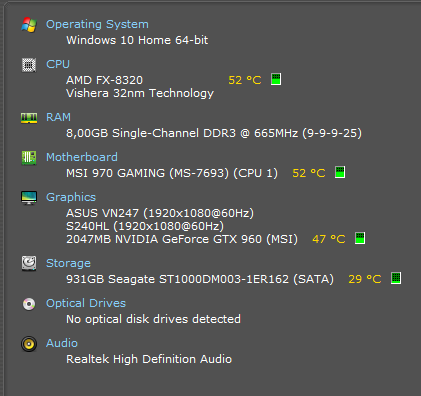Click the RAM memory stick icon
The width and height of the screenshot is (421, 396).
[x=29, y=118]
